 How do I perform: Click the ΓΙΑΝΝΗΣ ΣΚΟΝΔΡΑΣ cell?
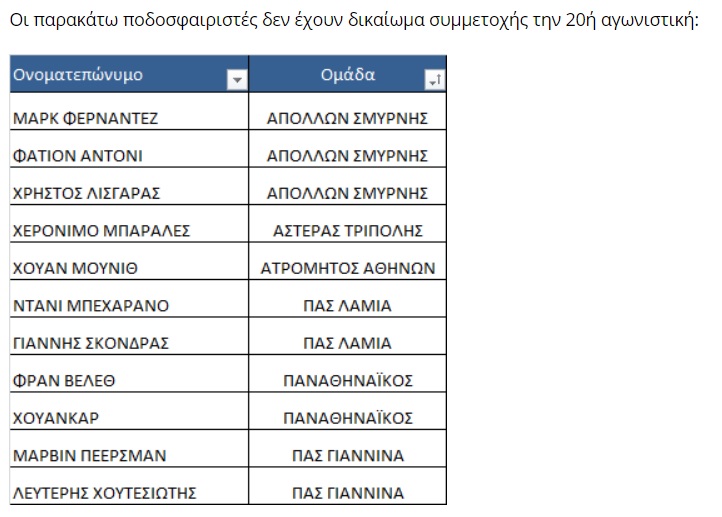point(129,336)
